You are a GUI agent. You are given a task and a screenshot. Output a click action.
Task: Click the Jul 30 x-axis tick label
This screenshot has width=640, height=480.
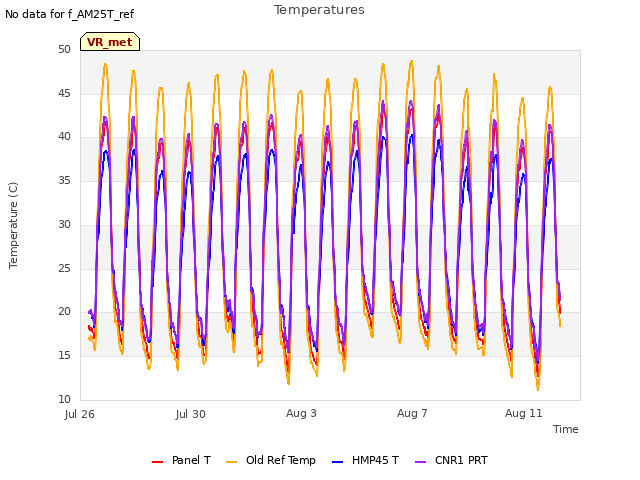point(191,414)
